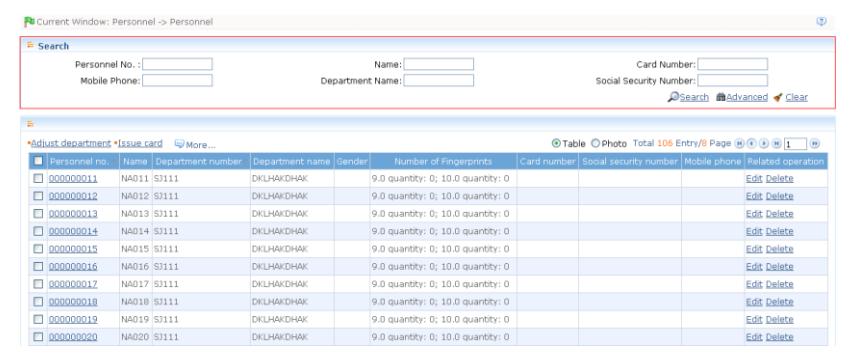Image resolution: width=852 pixels, height=363 pixels.
Task: Open personnel record 000000019
Action: [73, 320]
